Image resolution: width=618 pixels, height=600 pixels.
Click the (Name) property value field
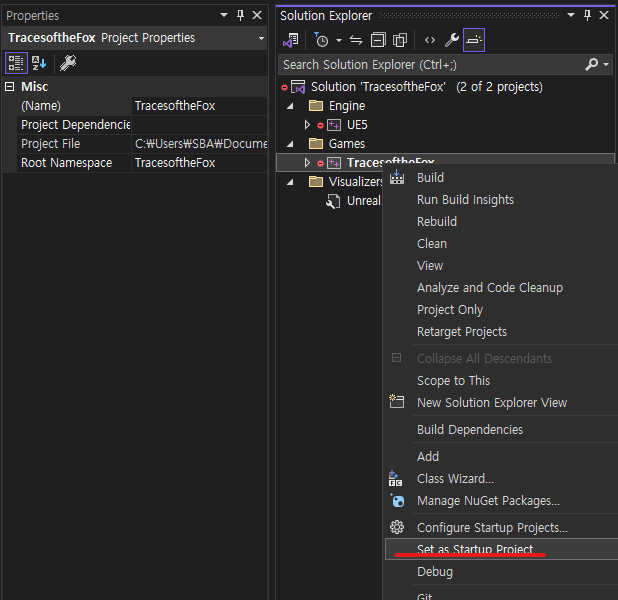(200, 106)
